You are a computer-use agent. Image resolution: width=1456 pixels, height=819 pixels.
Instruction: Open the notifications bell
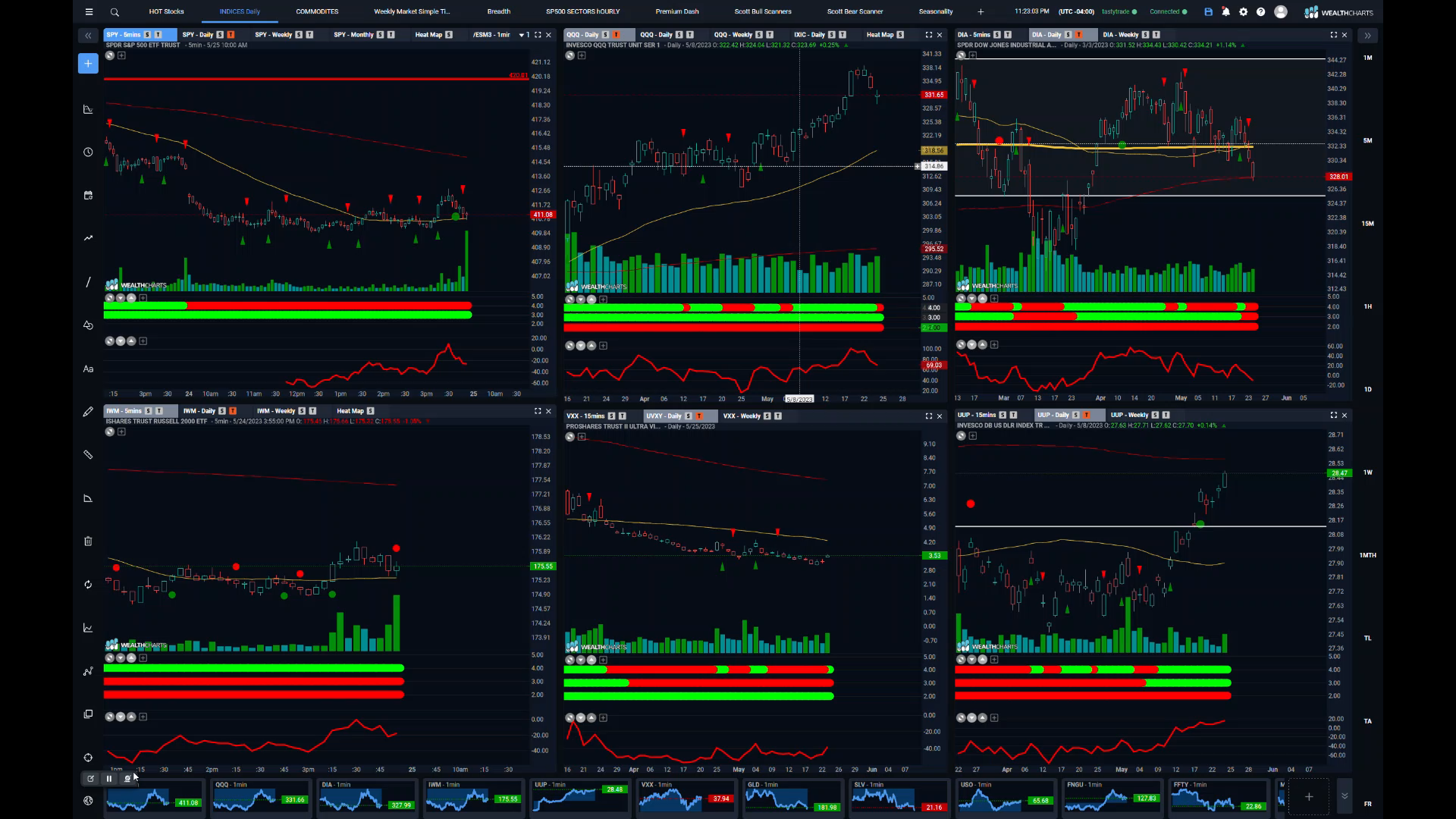coord(1226,12)
